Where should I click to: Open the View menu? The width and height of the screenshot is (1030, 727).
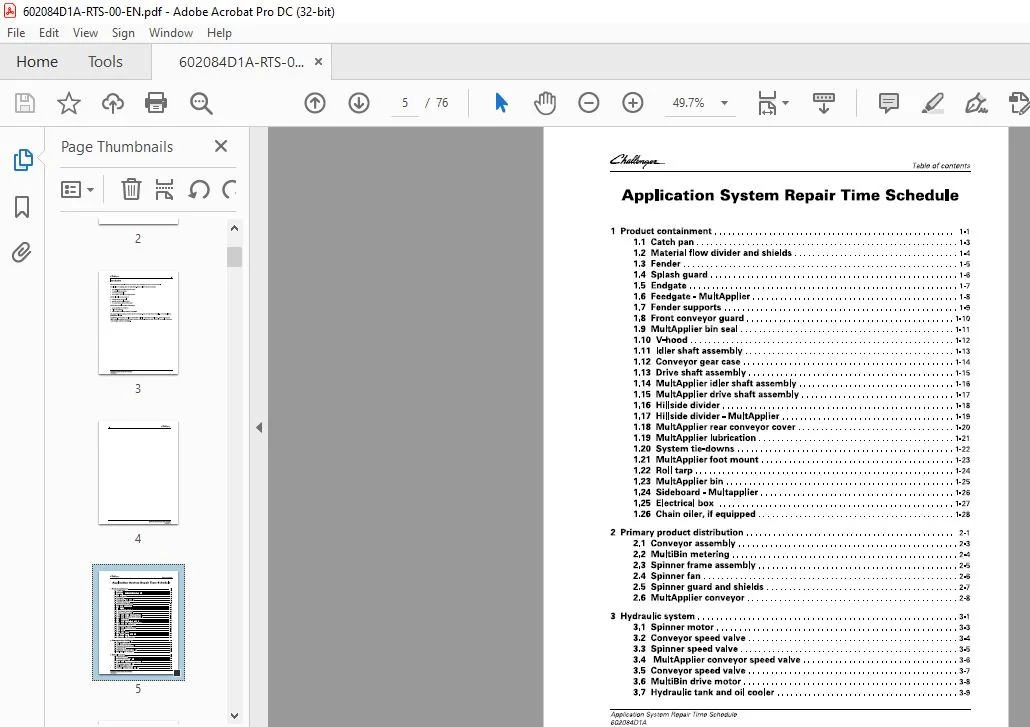pyautogui.click(x=85, y=33)
